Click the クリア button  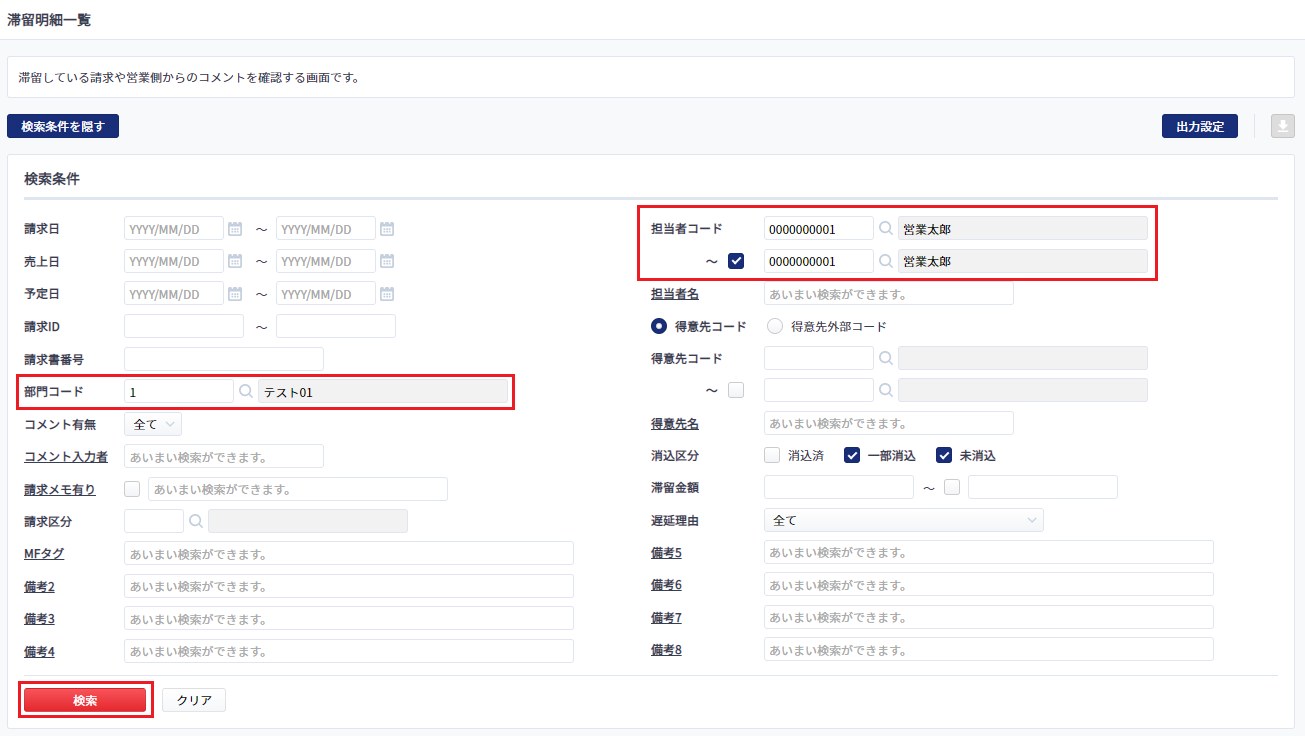(x=194, y=700)
